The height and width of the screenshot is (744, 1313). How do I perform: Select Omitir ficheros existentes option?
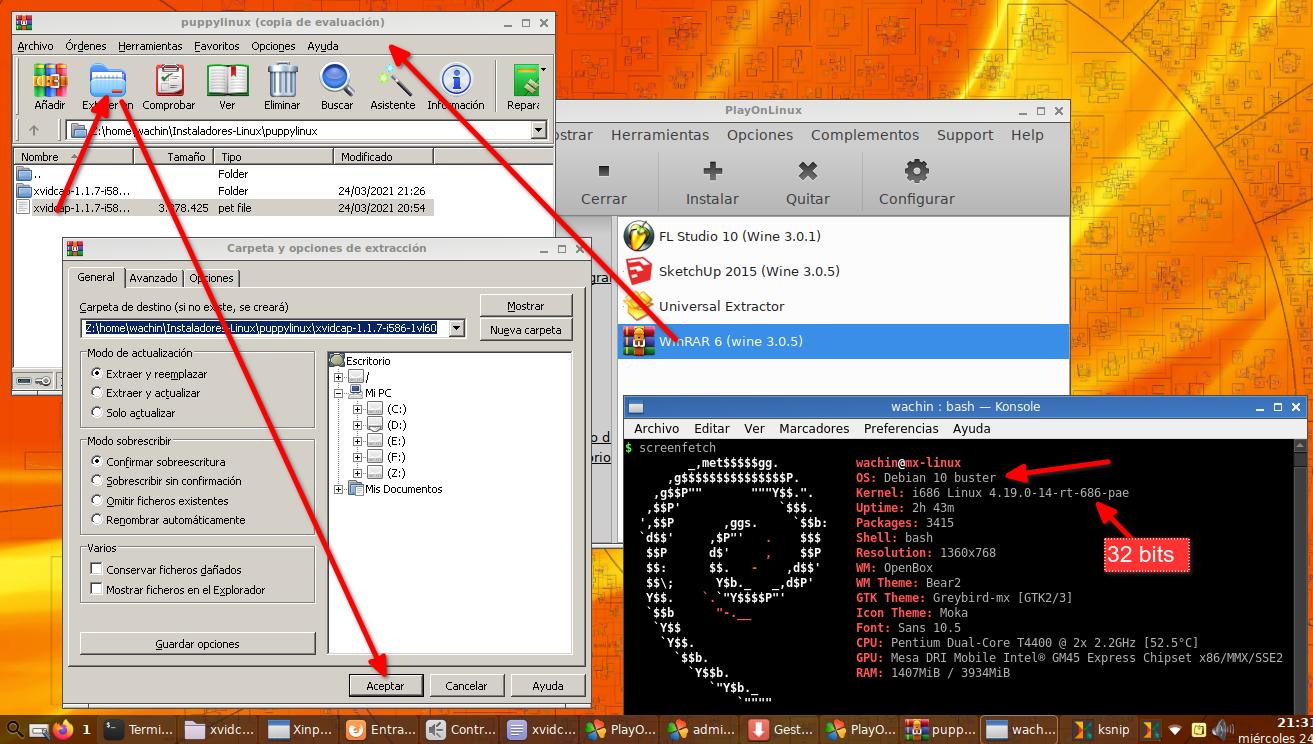tap(97, 501)
